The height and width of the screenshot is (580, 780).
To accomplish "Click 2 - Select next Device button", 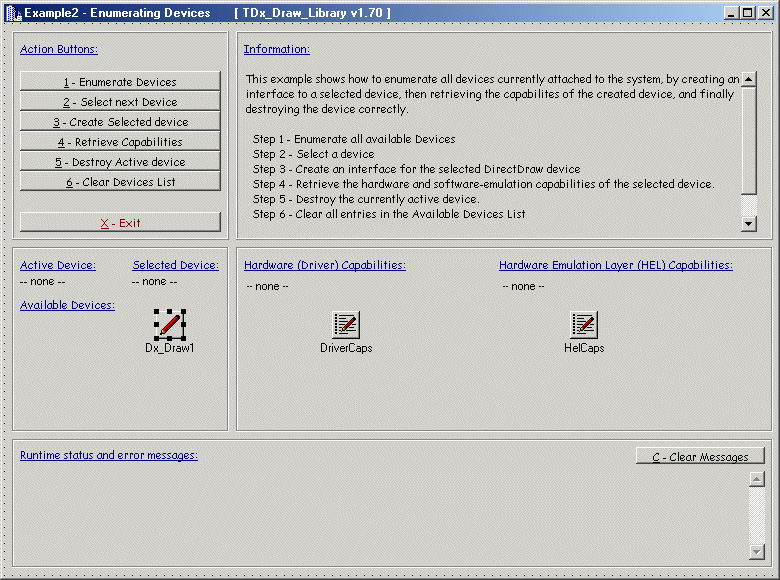I will 120,102.
